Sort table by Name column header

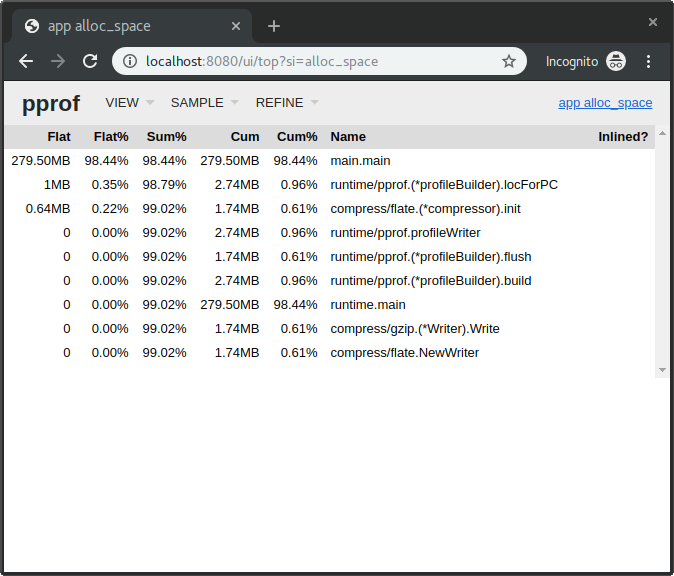pos(348,137)
